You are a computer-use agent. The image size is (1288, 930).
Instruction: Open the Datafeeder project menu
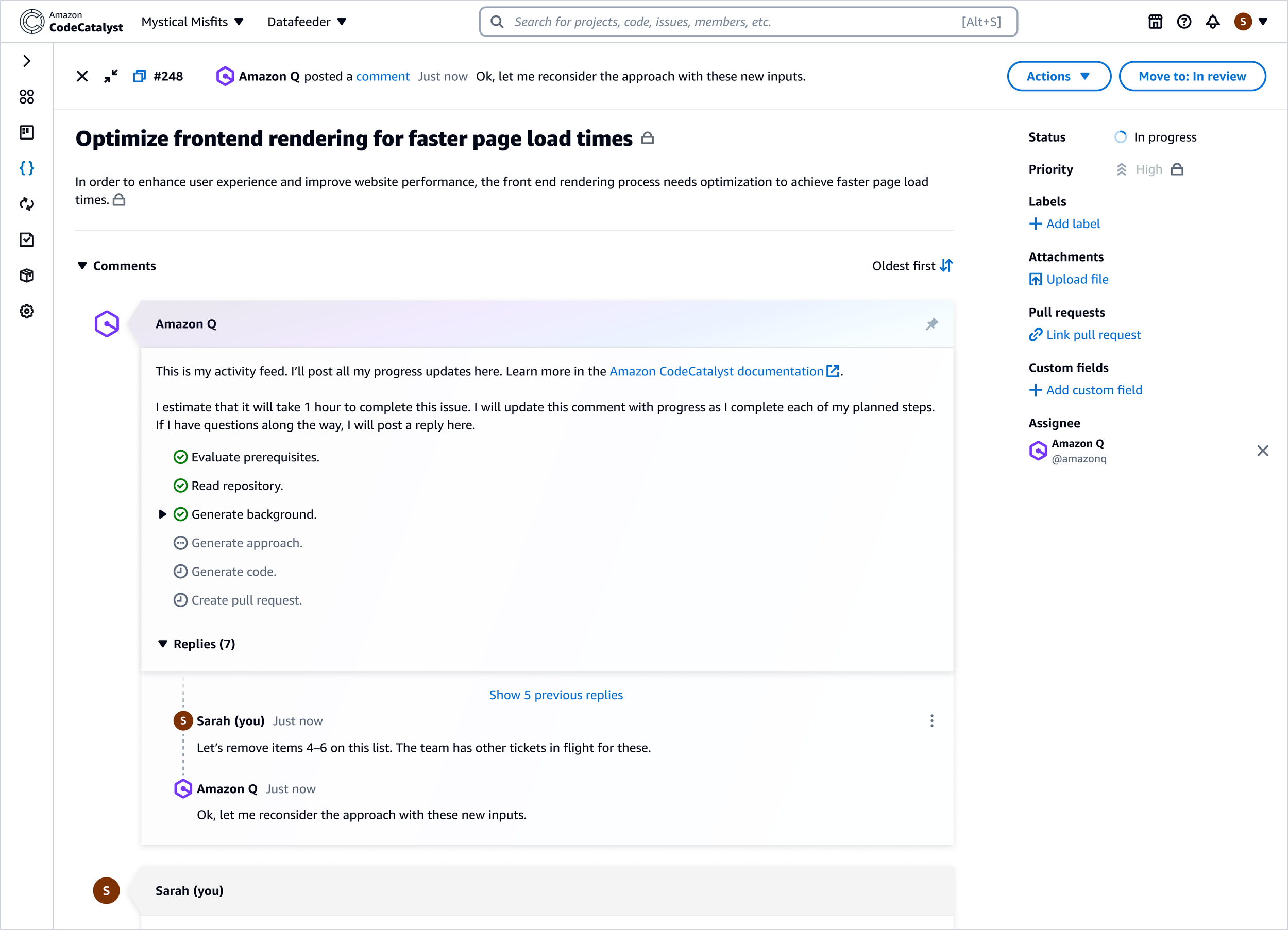(x=307, y=22)
